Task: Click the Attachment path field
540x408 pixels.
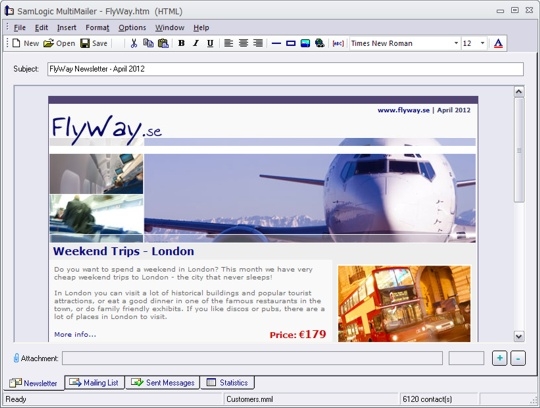Action: 252,358
